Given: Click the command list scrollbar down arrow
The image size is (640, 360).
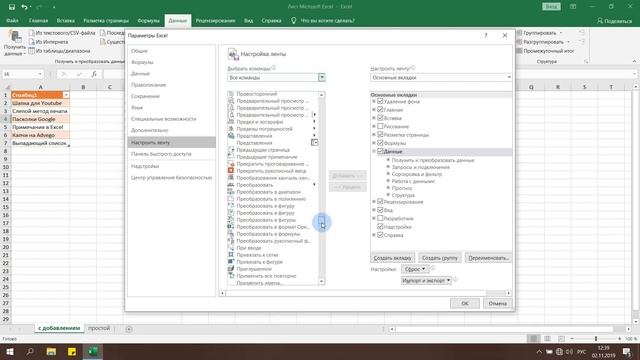Looking at the screenshot, I should point(322,281).
